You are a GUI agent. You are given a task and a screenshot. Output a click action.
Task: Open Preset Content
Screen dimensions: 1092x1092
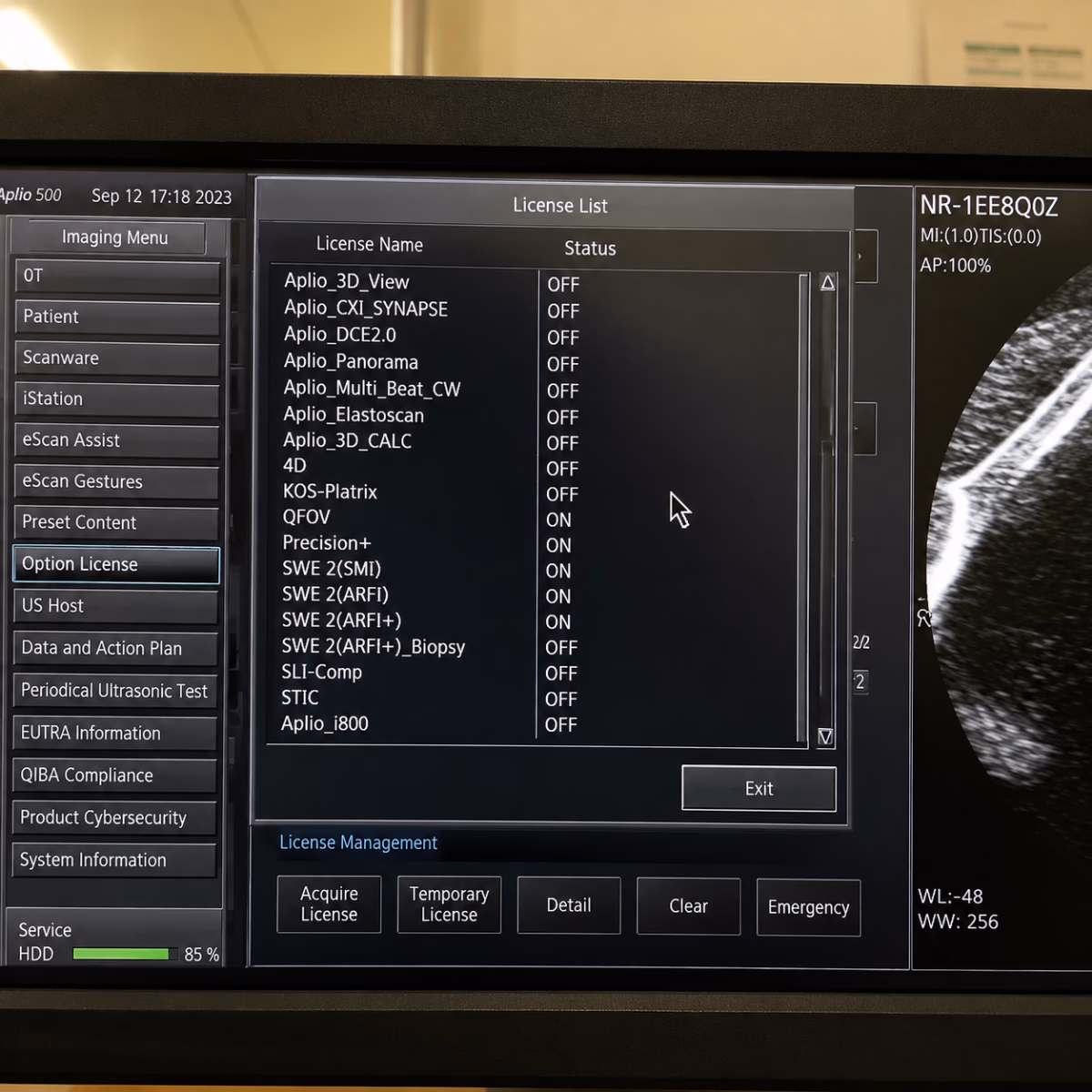[116, 522]
